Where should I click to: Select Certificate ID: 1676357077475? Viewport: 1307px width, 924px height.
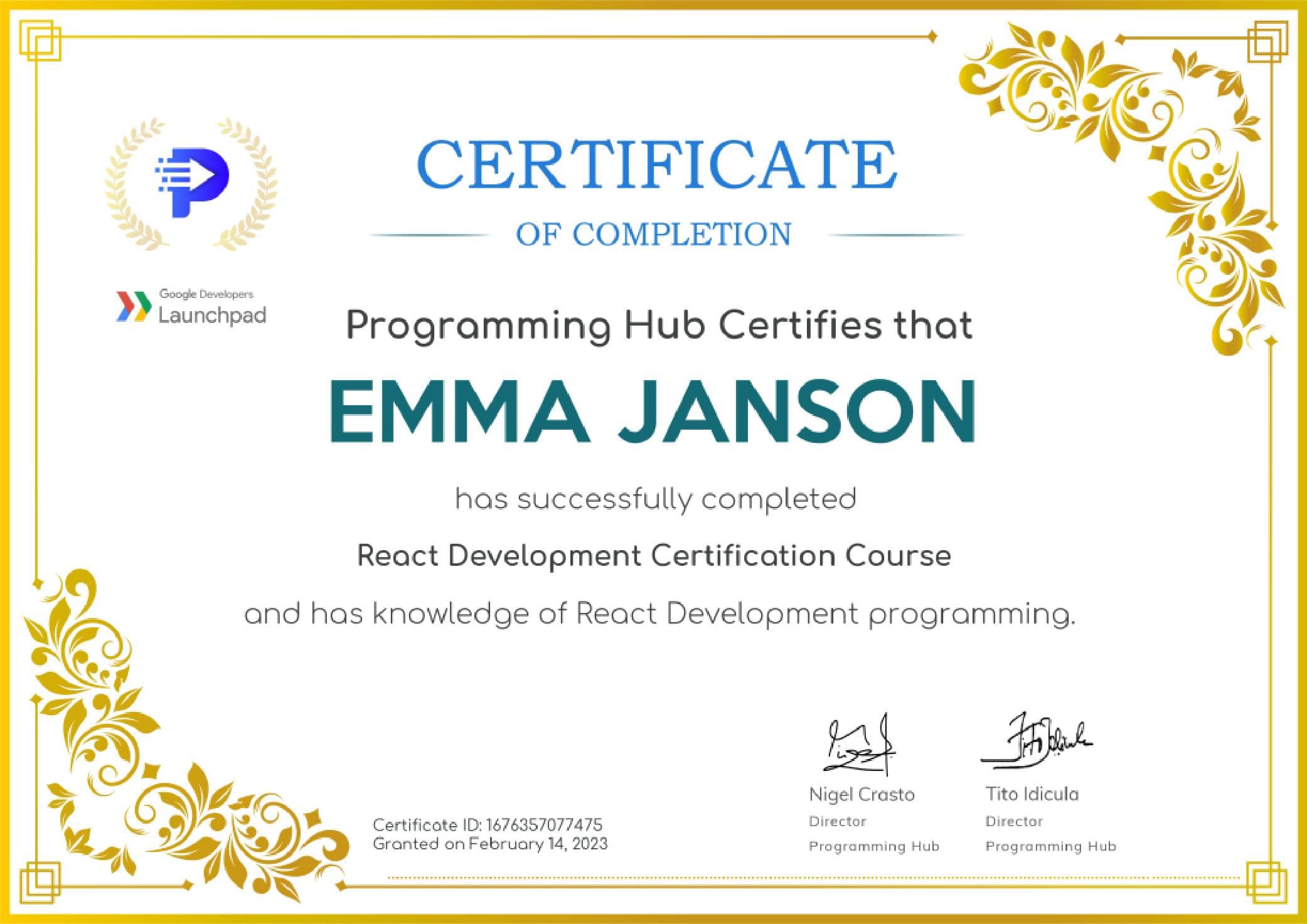(x=488, y=824)
